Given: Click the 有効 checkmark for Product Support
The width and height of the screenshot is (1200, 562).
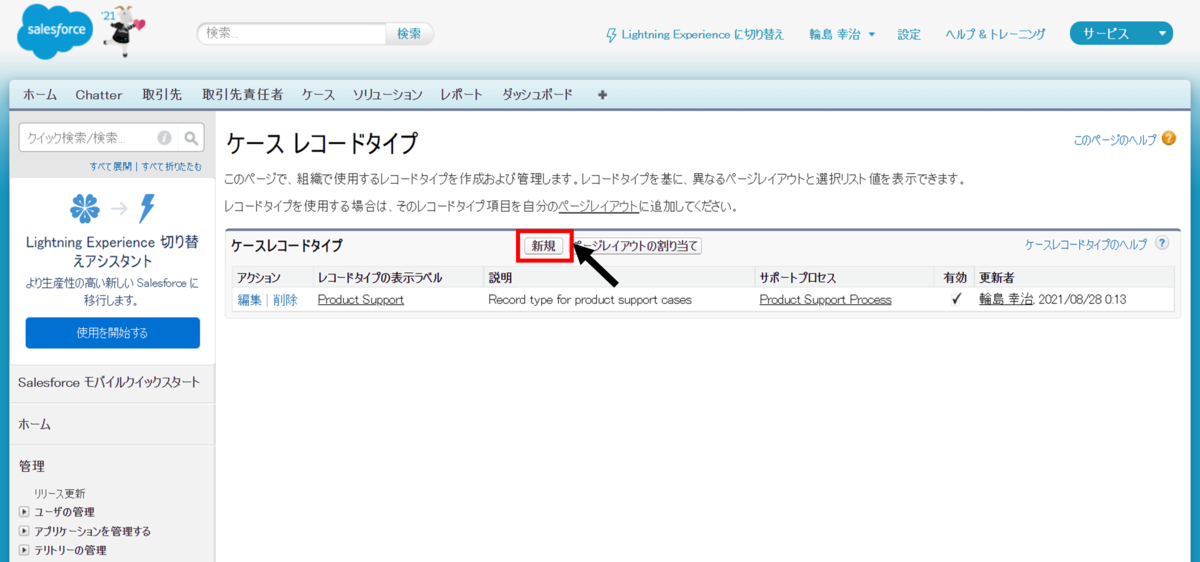Looking at the screenshot, I should [956, 299].
